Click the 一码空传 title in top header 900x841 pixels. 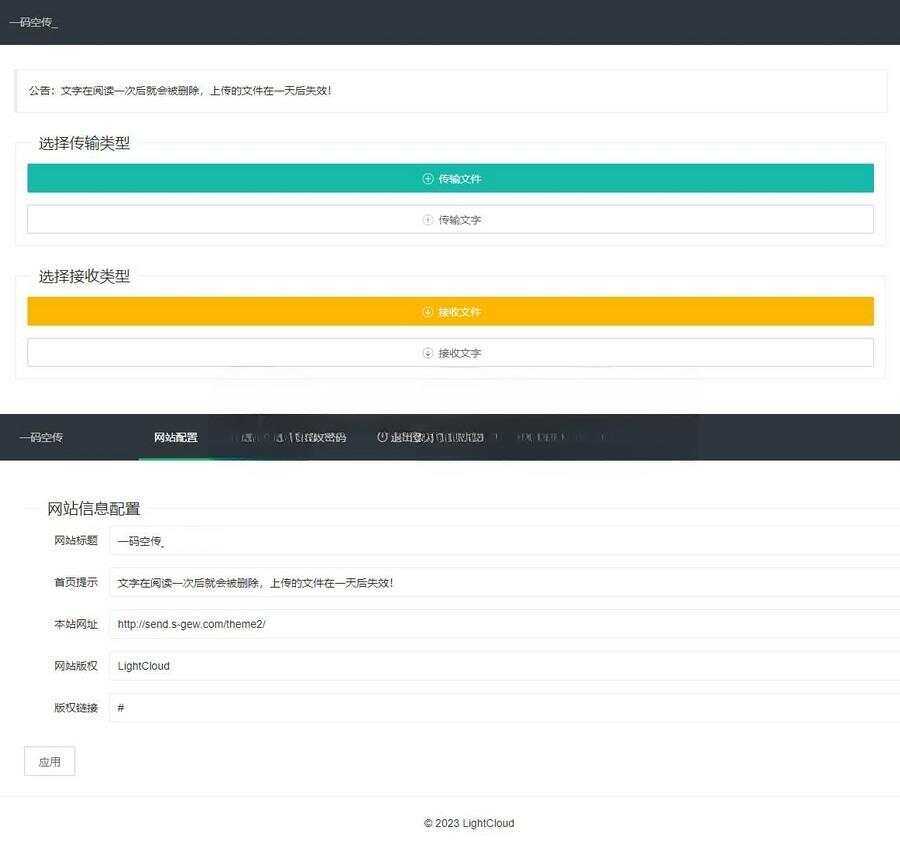coord(34,21)
